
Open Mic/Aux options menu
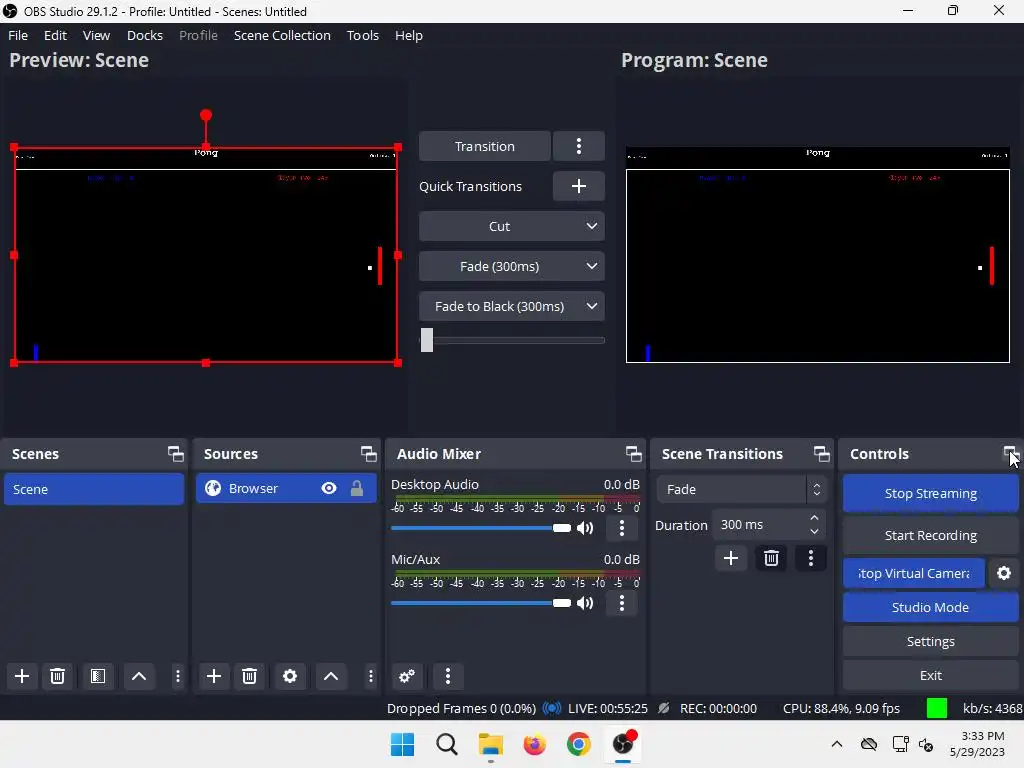(622, 603)
